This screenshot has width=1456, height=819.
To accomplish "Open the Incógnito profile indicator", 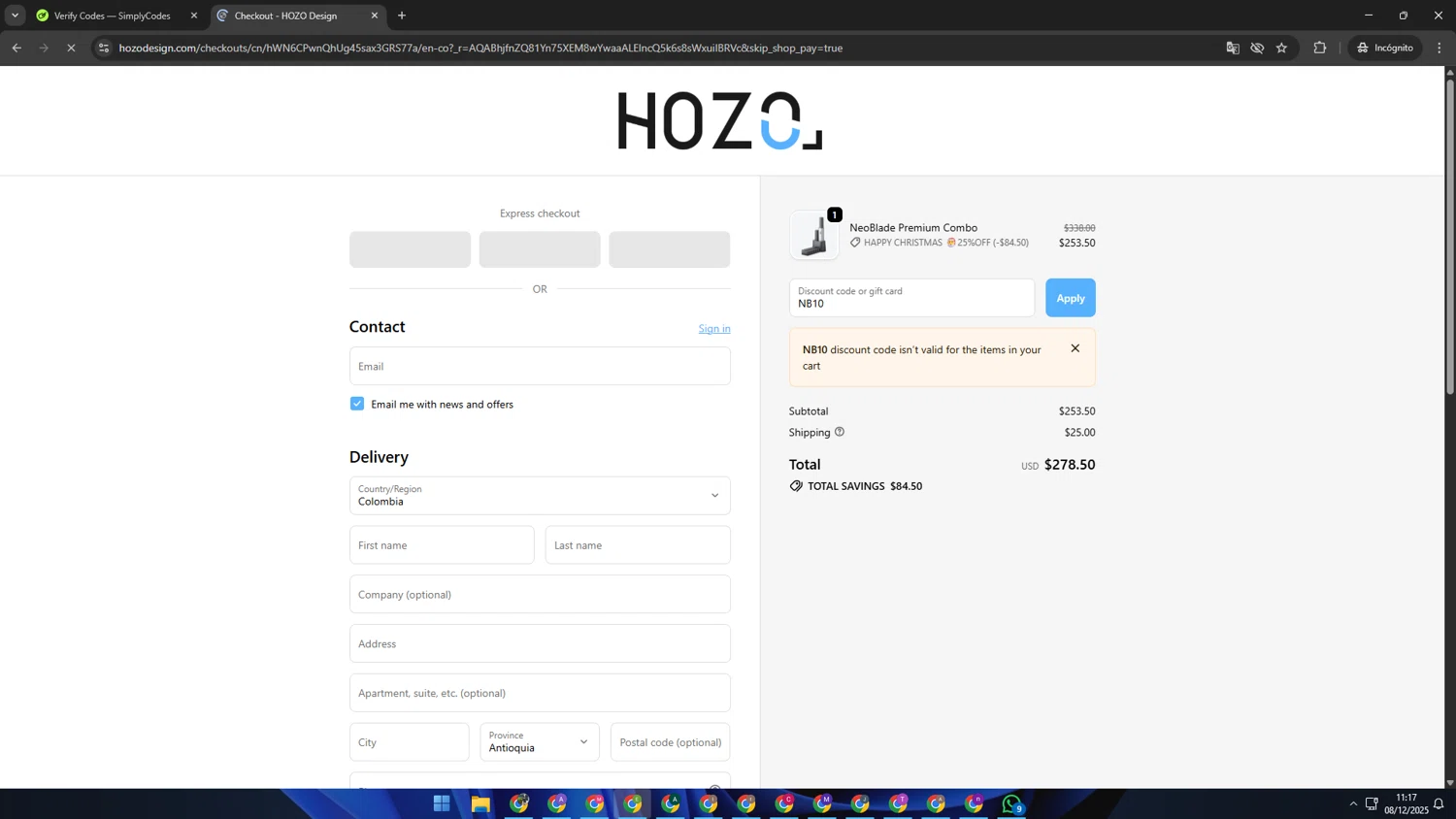I will coord(1385,48).
